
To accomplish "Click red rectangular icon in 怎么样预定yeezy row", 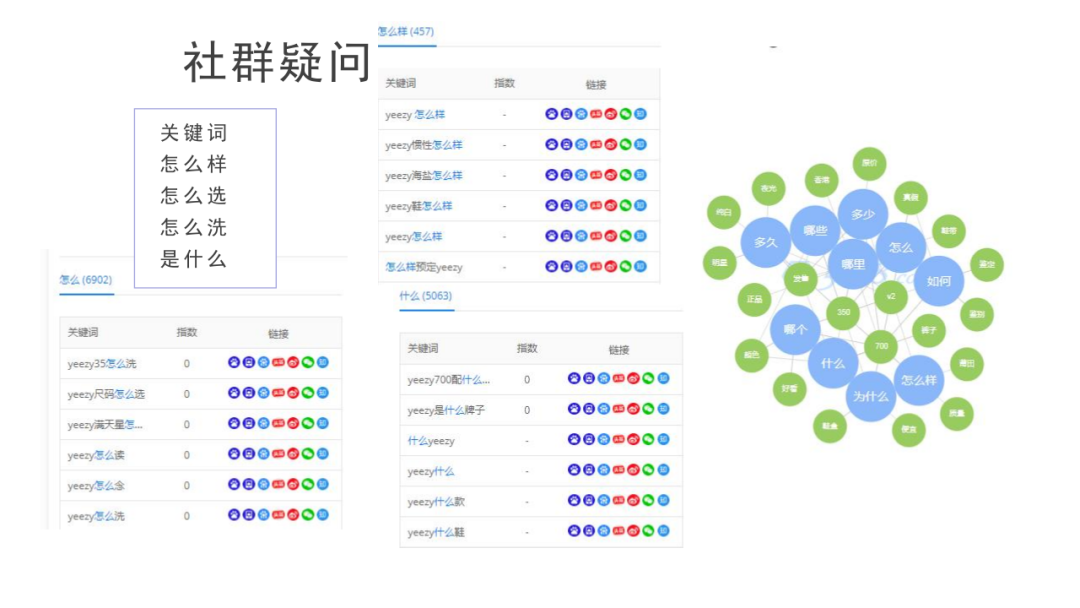I will (596, 266).
